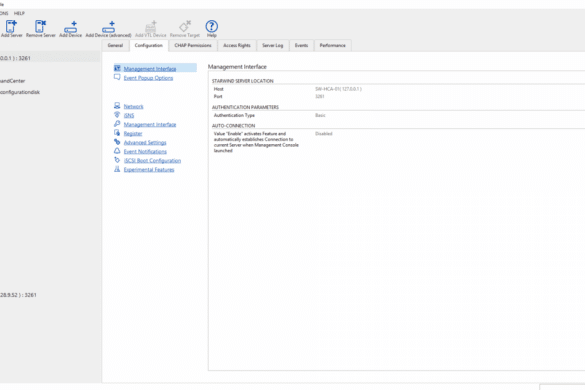Click the Remove Server toolbar icon
This screenshot has width=585, height=390.
point(40,26)
